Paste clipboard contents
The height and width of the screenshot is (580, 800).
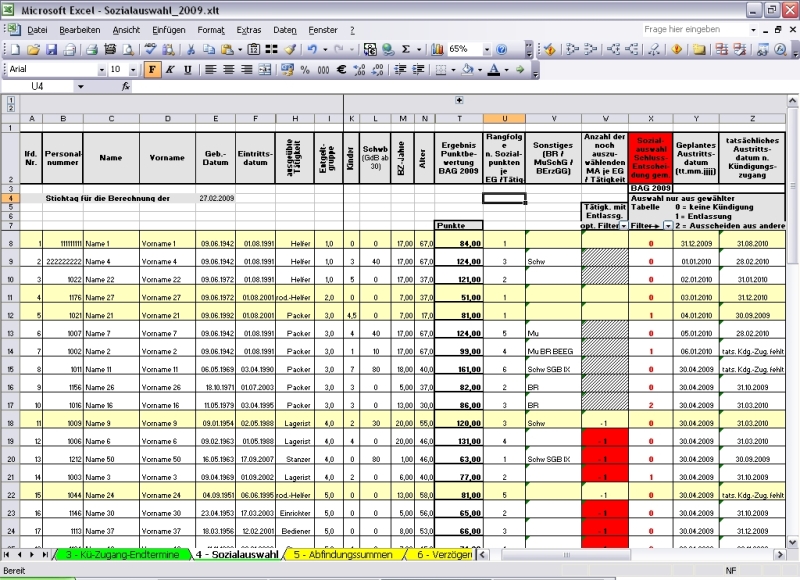[227, 49]
